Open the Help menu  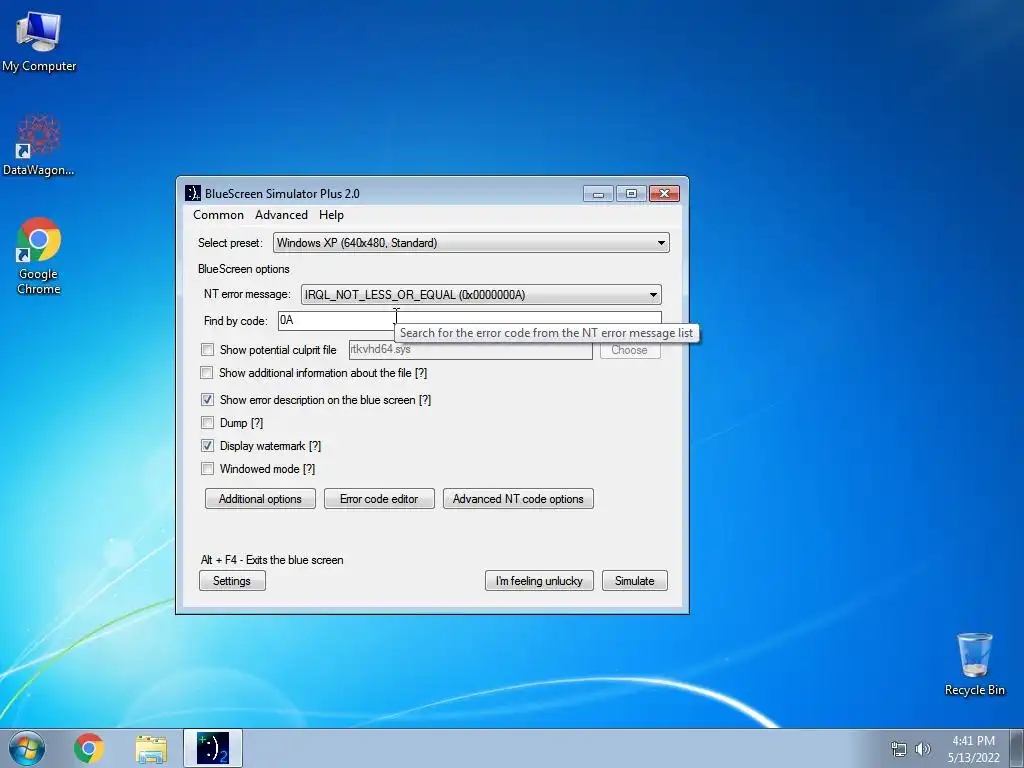click(331, 215)
